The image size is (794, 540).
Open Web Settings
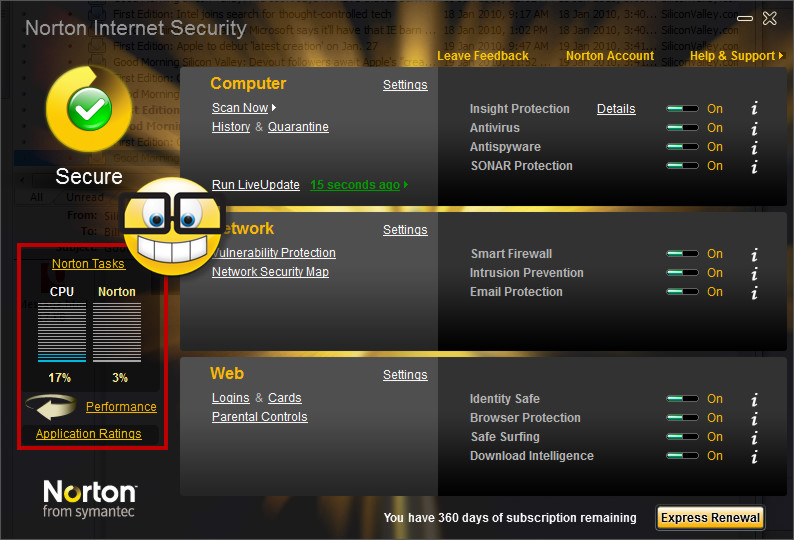click(405, 374)
